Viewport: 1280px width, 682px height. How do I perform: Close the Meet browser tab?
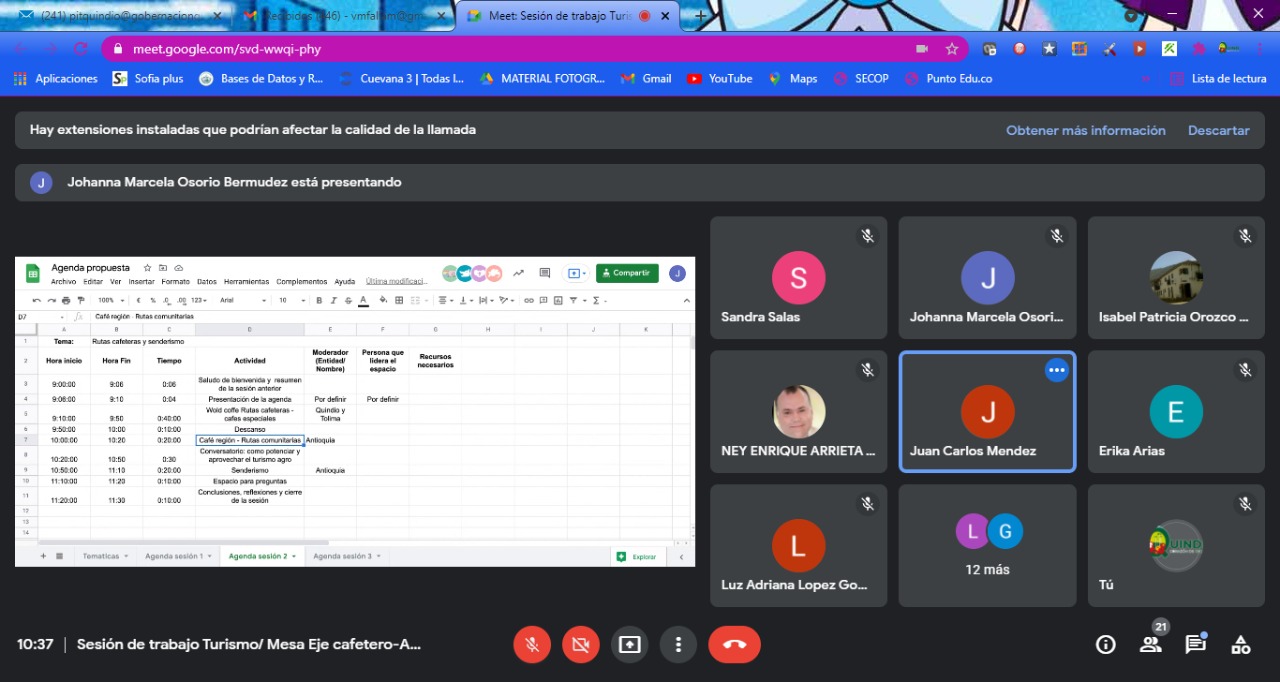(667, 16)
